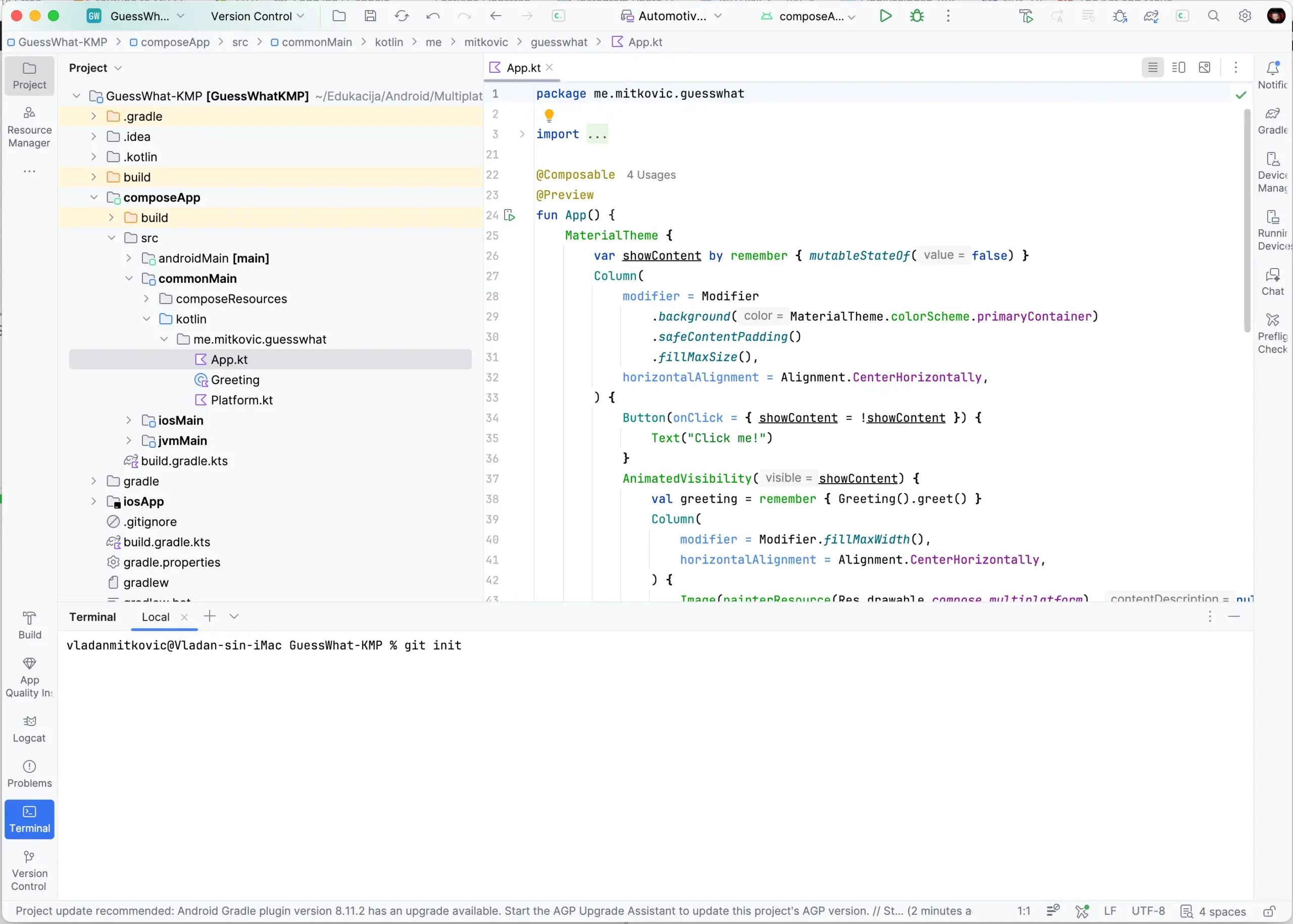Open Platform.kt from the project tree
Image resolution: width=1293 pixels, height=924 pixels.
241,400
